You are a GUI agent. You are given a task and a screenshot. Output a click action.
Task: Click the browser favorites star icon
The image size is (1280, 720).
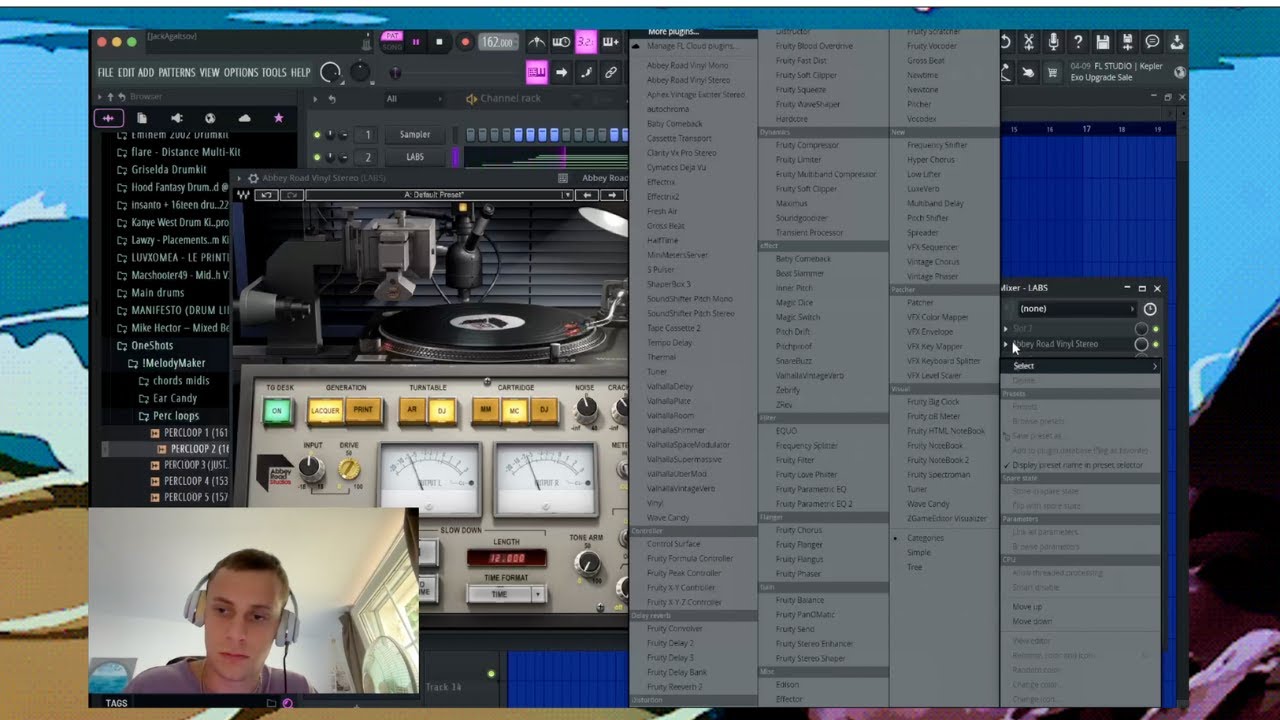pyautogui.click(x=278, y=118)
